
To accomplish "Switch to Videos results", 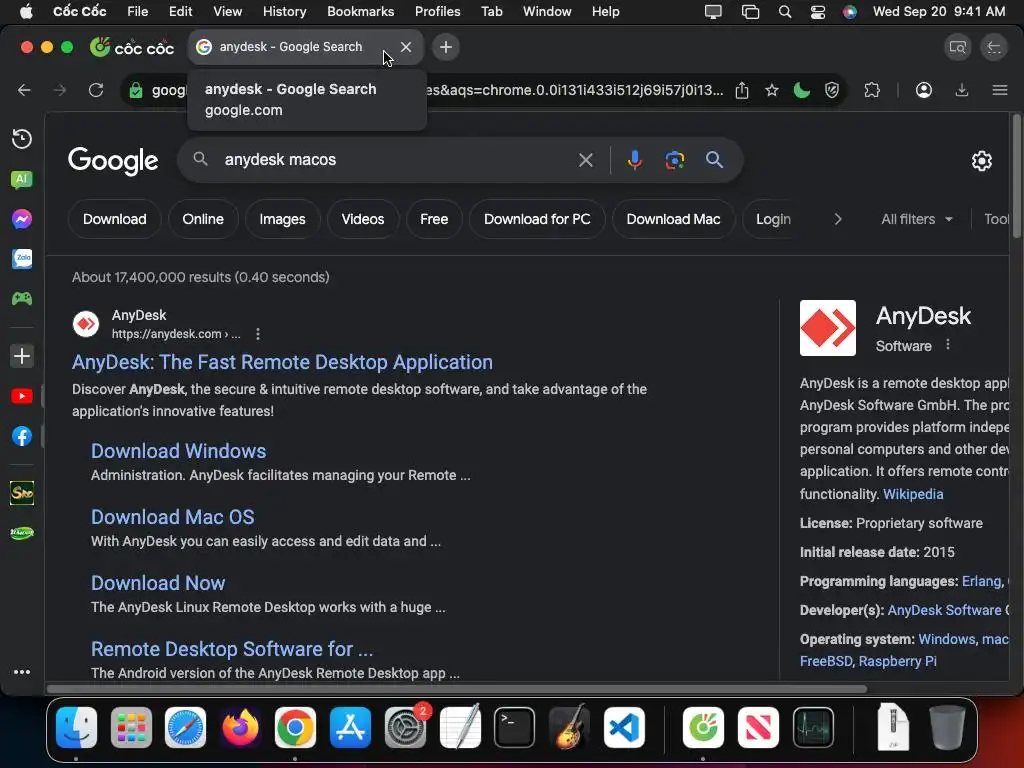I will click(x=362, y=219).
